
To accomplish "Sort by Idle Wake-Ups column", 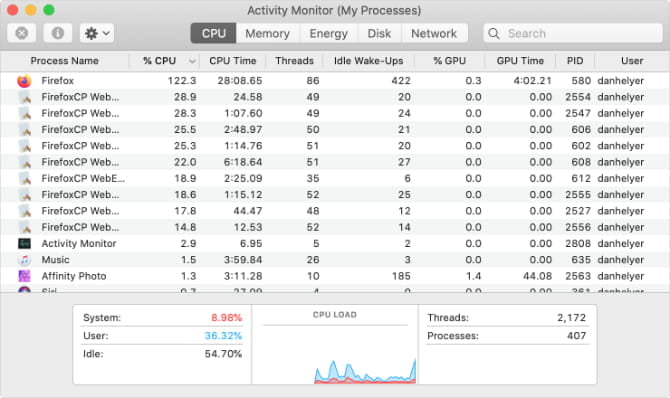I will [369, 61].
